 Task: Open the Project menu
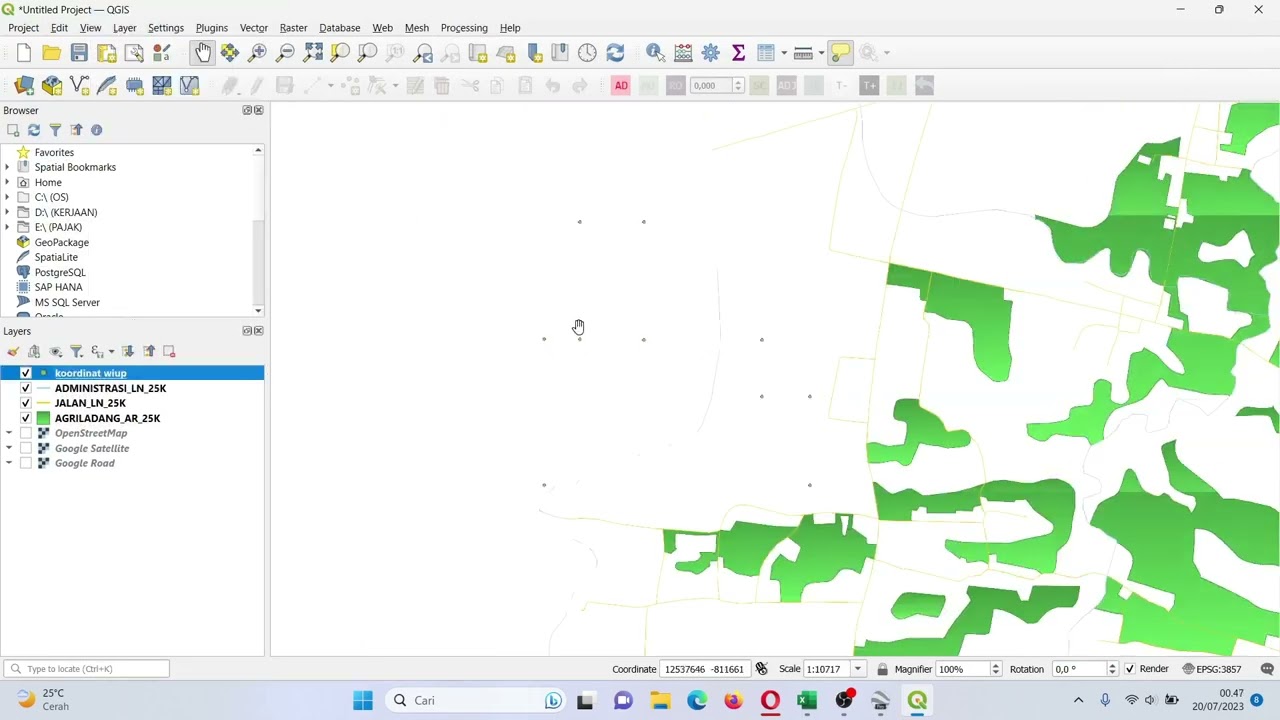23,28
